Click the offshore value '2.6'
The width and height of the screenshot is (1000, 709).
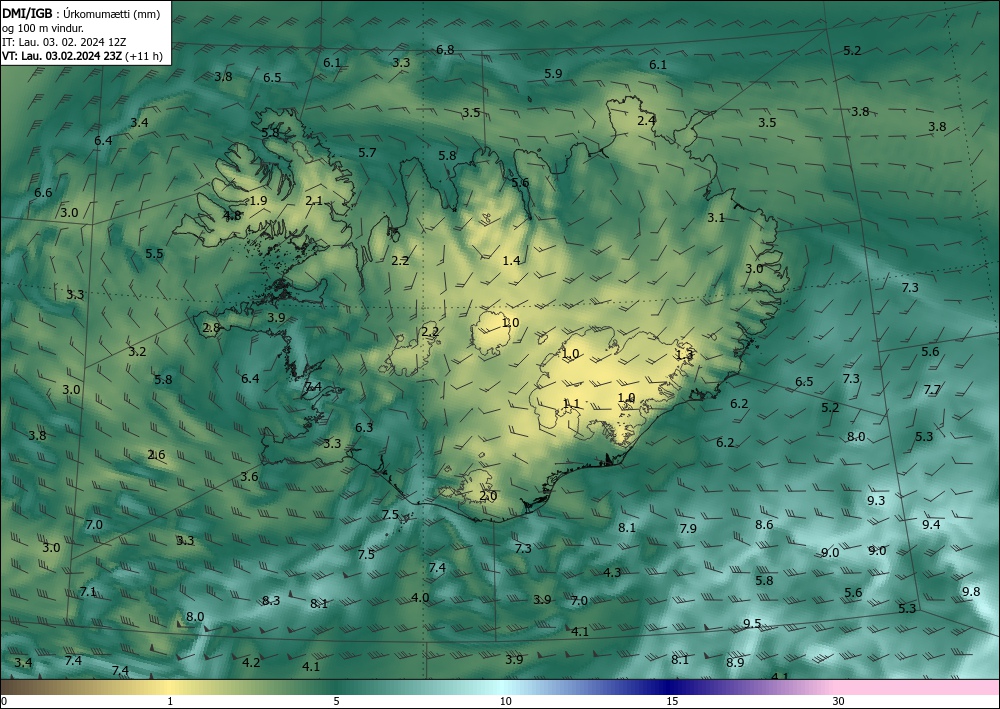(156, 455)
